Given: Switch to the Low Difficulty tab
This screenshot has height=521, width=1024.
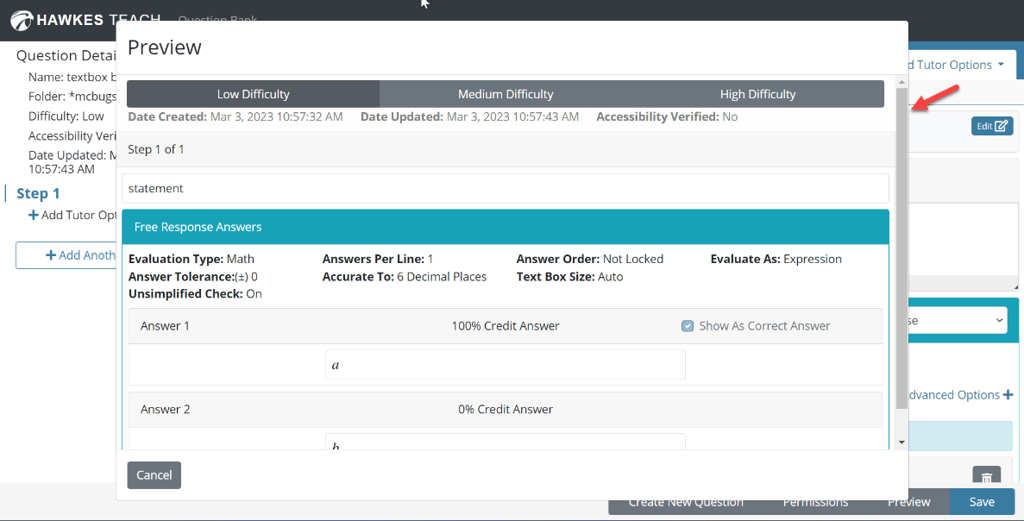Looking at the screenshot, I should tap(253, 94).
